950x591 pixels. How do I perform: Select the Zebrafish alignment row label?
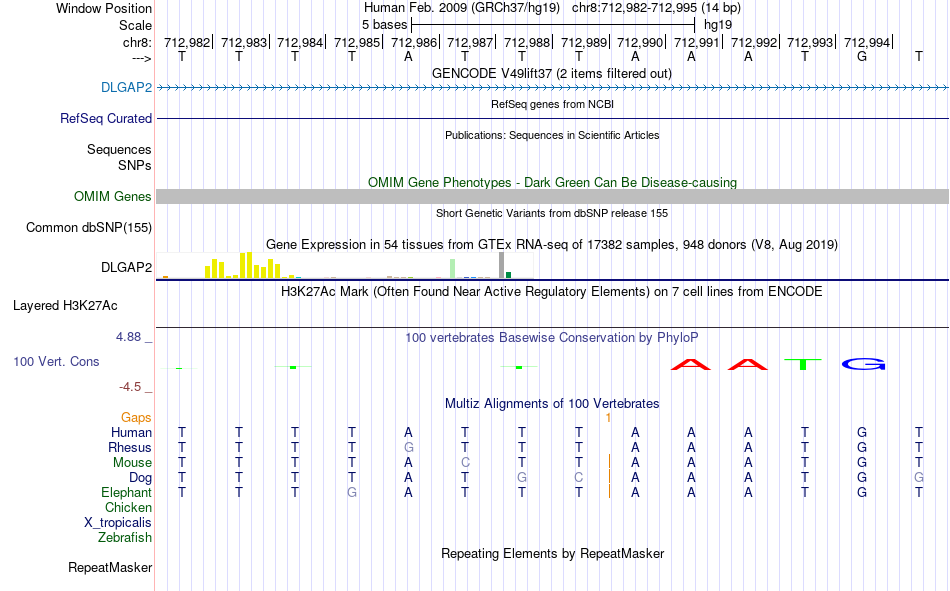click(x=125, y=537)
